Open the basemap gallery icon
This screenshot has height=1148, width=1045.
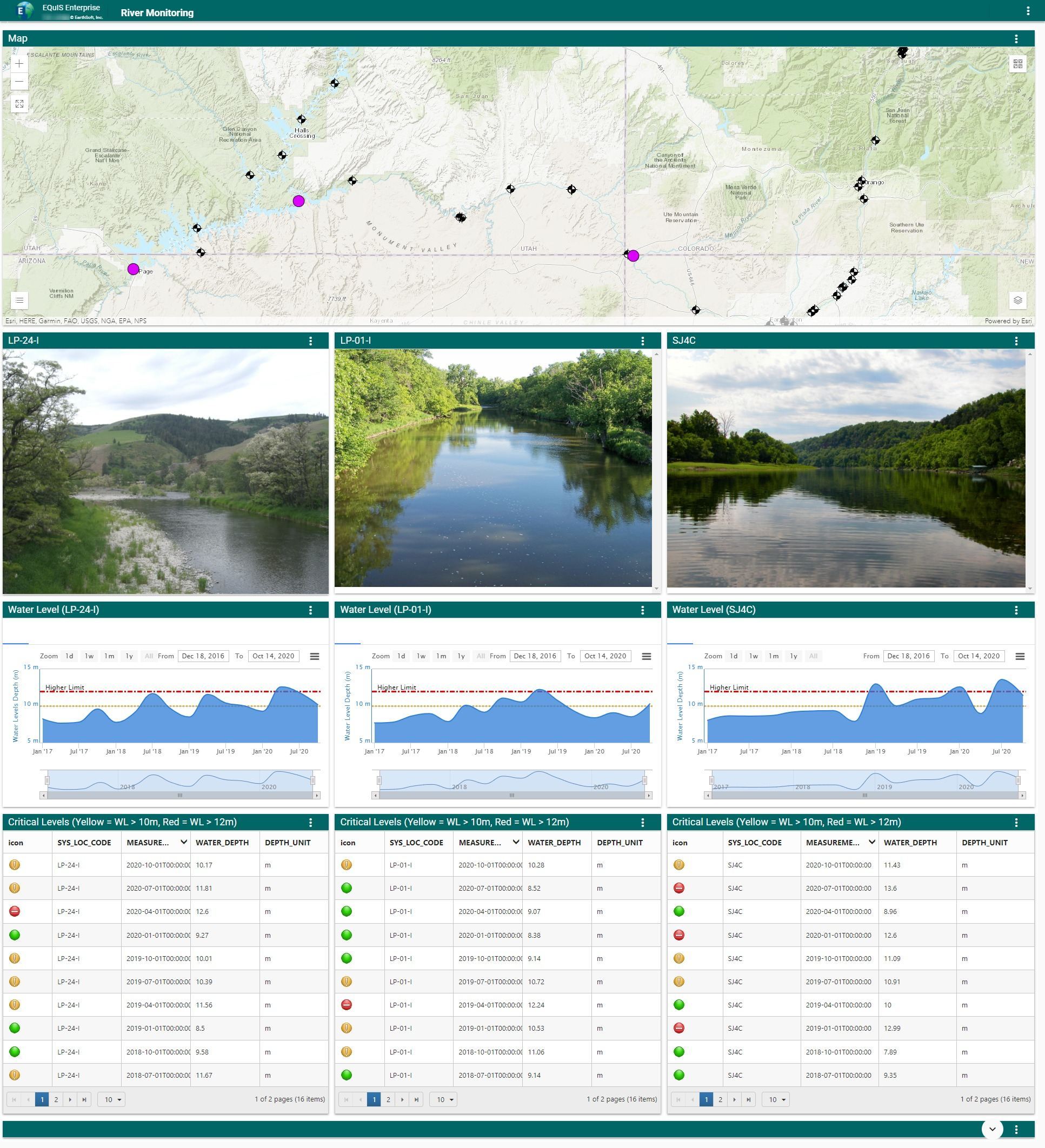click(x=1017, y=64)
